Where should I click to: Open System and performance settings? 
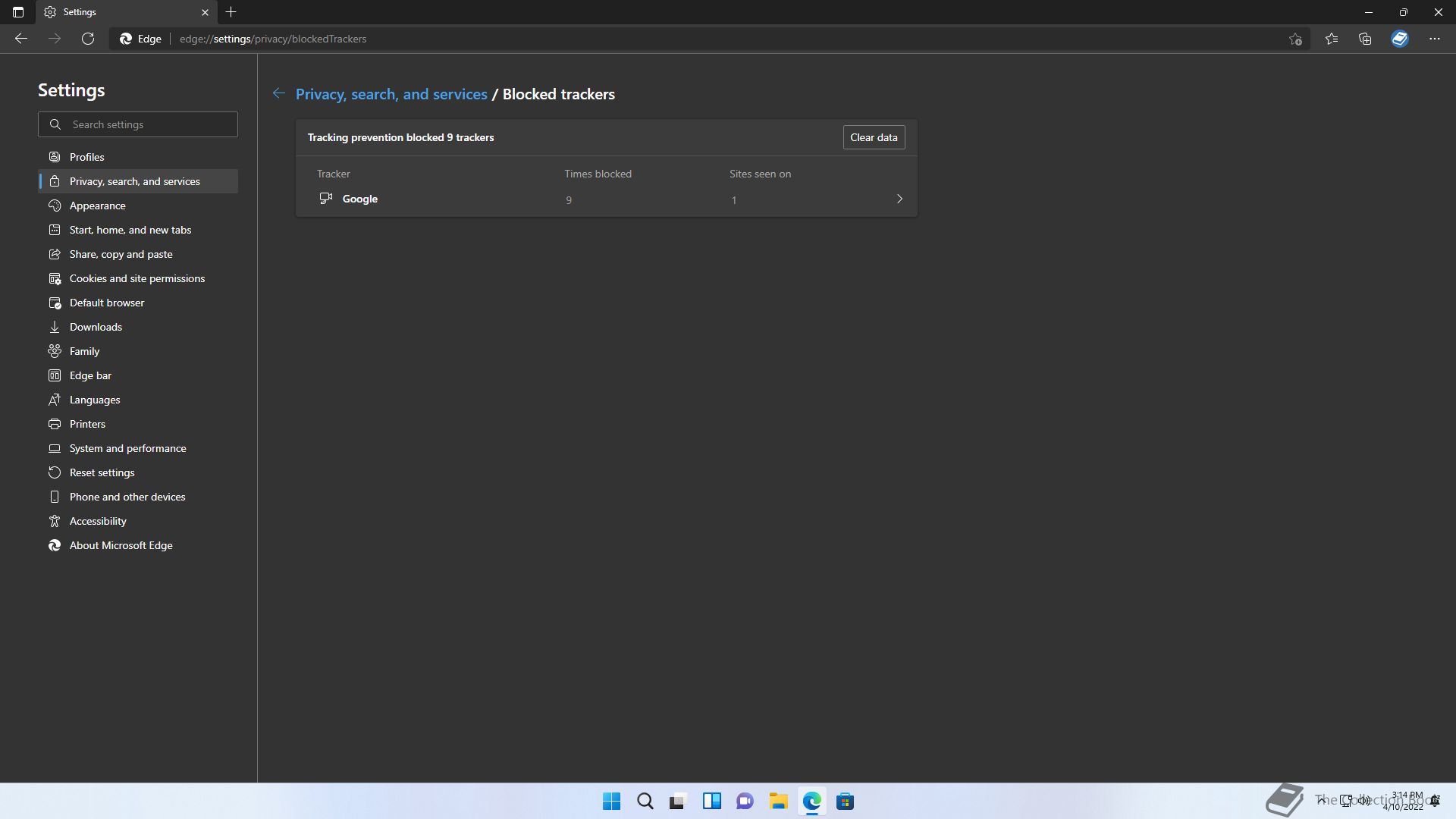click(138, 448)
